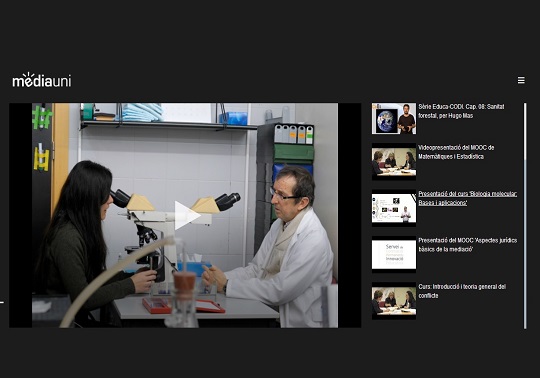
Task: Go to the mediauni logo homepage
Action: point(42,80)
